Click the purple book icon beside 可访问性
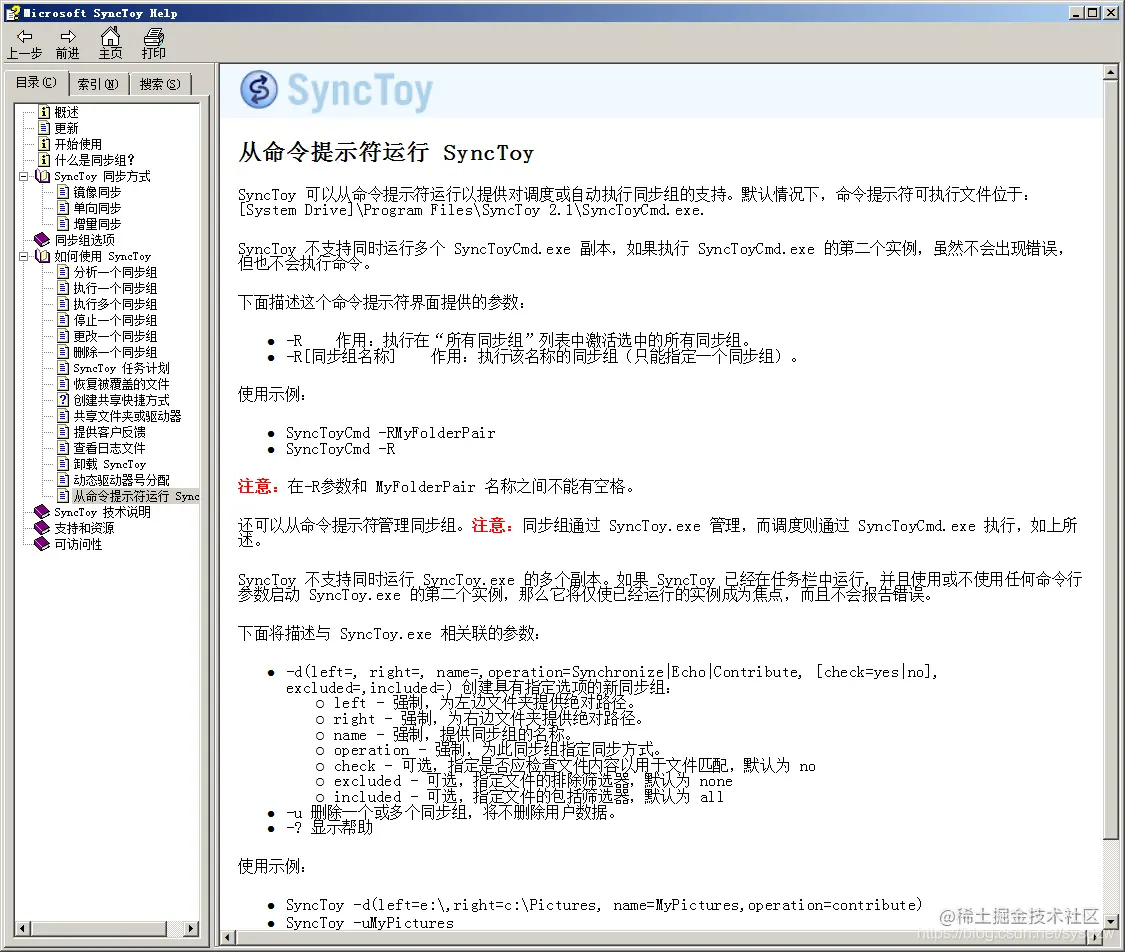The height and width of the screenshot is (952, 1125). tap(42, 544)
